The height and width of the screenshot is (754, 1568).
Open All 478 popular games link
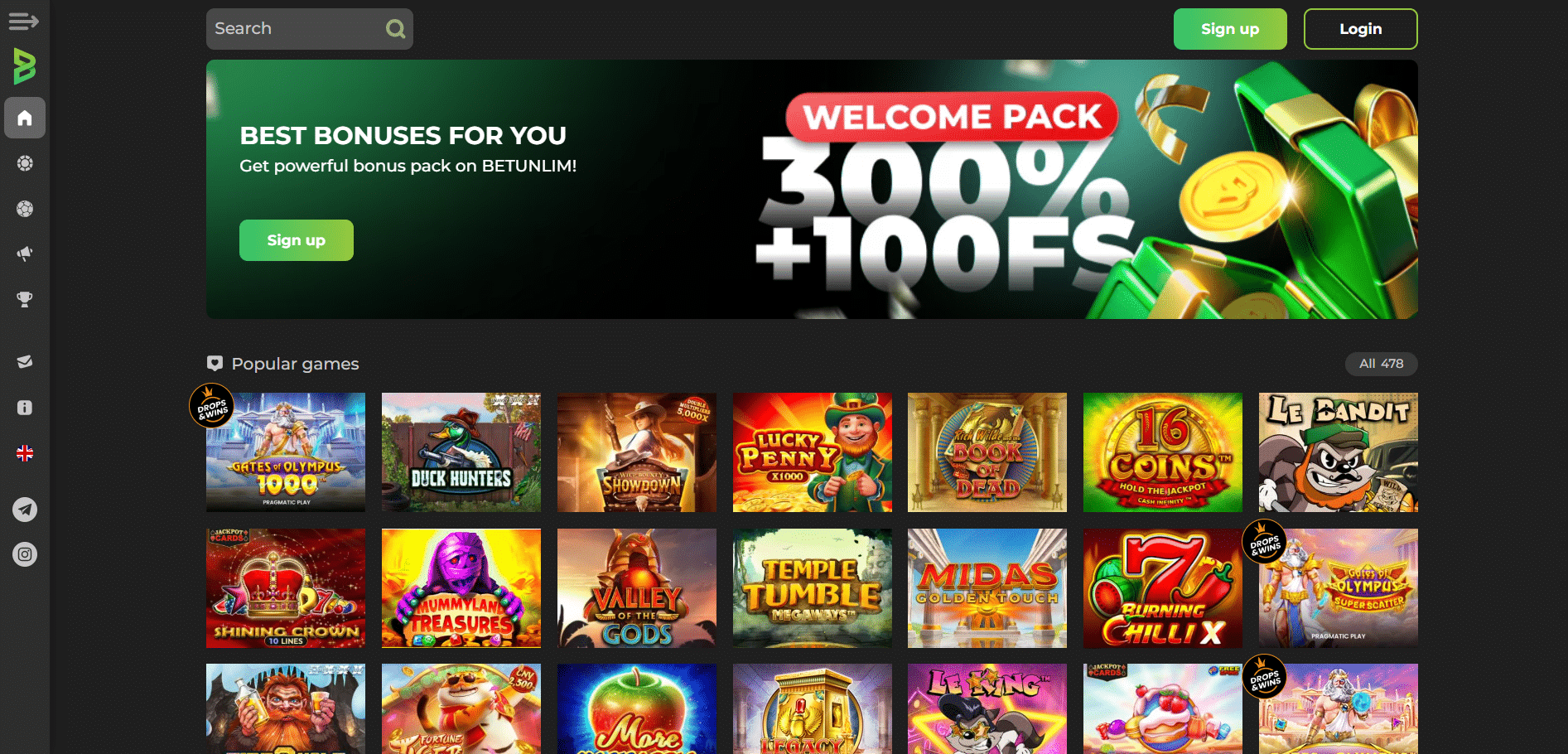[1382, 364]
